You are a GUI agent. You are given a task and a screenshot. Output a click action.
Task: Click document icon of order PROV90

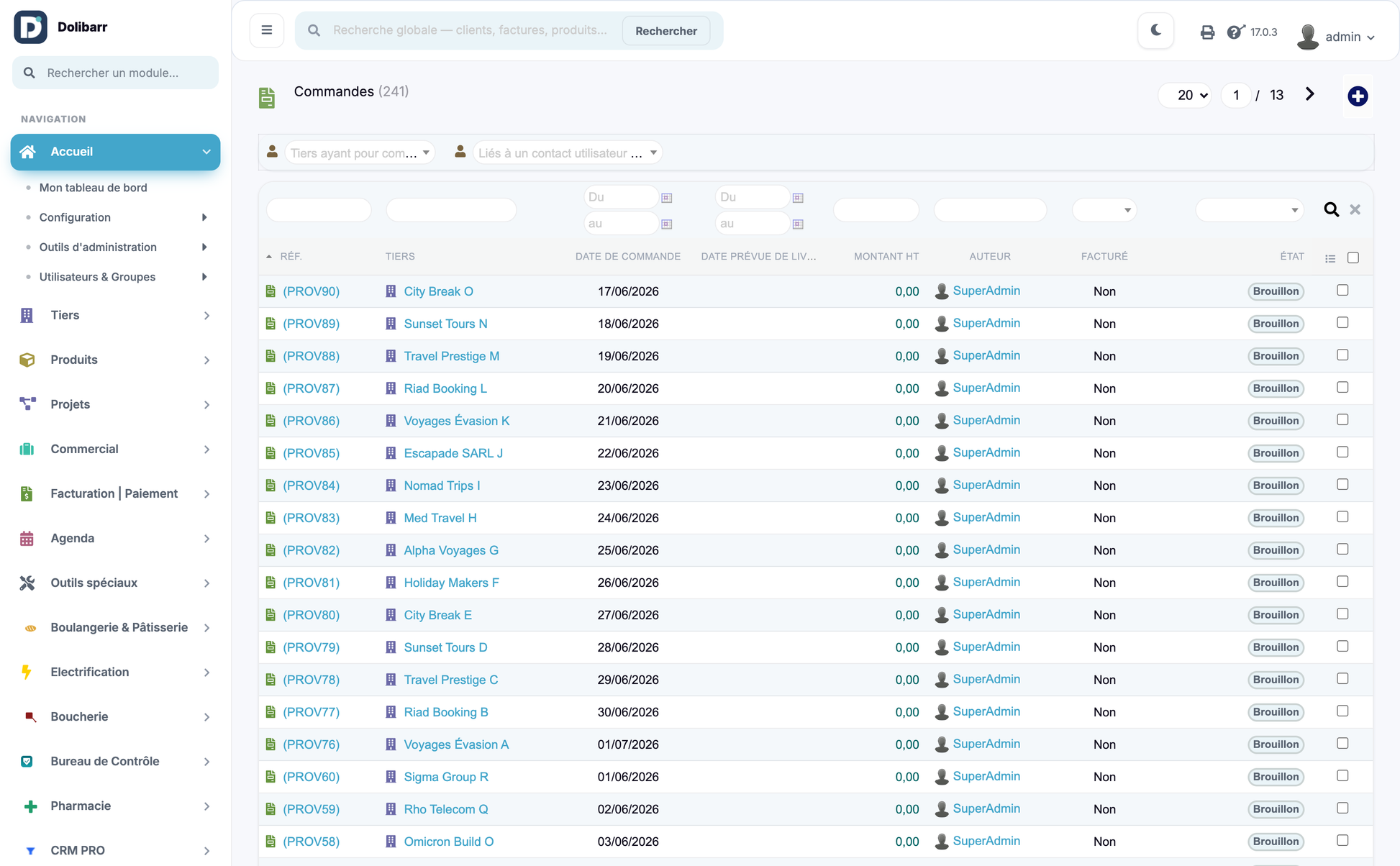click(271, 291)
